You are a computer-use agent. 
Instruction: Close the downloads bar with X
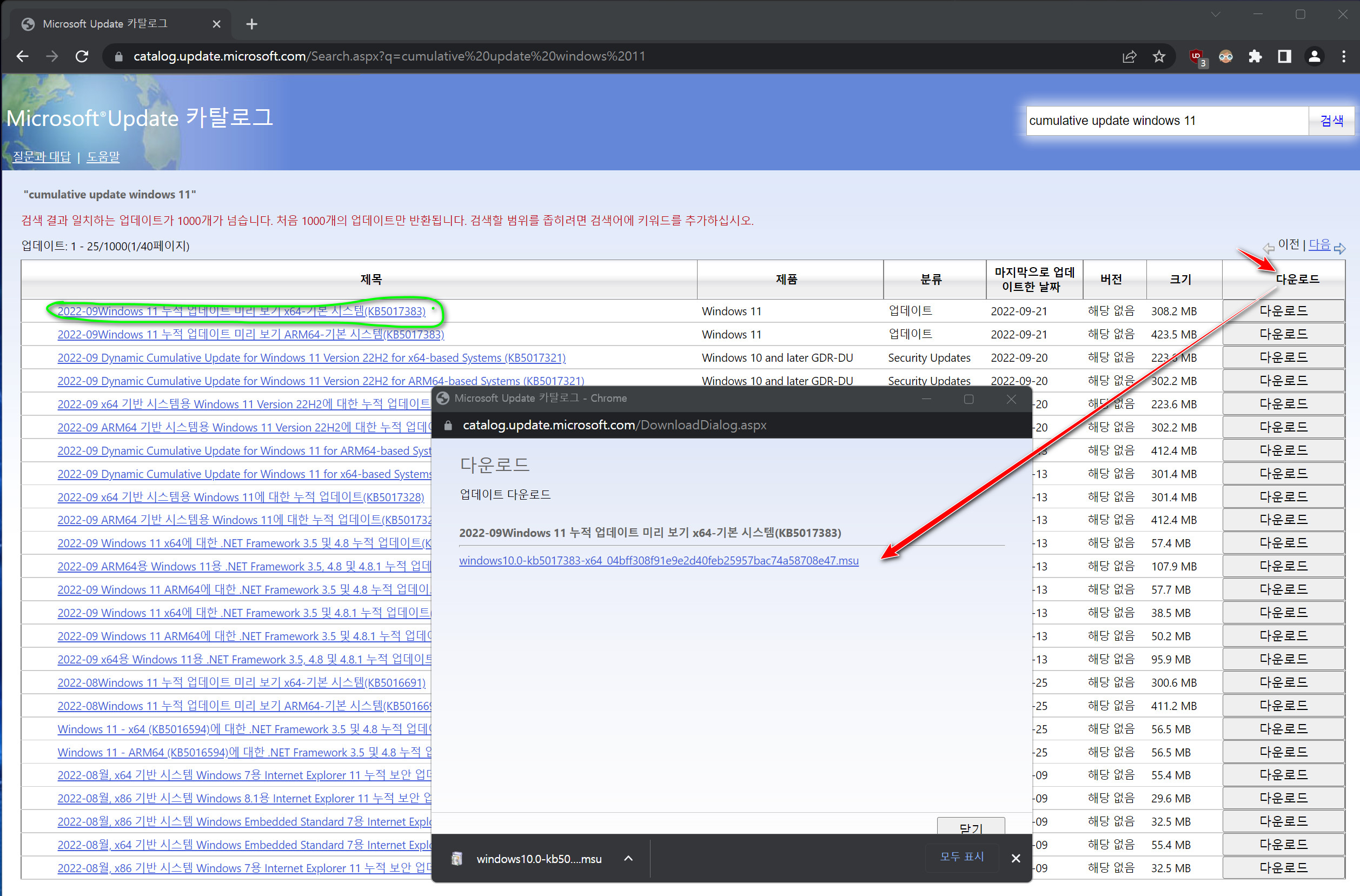click(x=1016, y=858)
